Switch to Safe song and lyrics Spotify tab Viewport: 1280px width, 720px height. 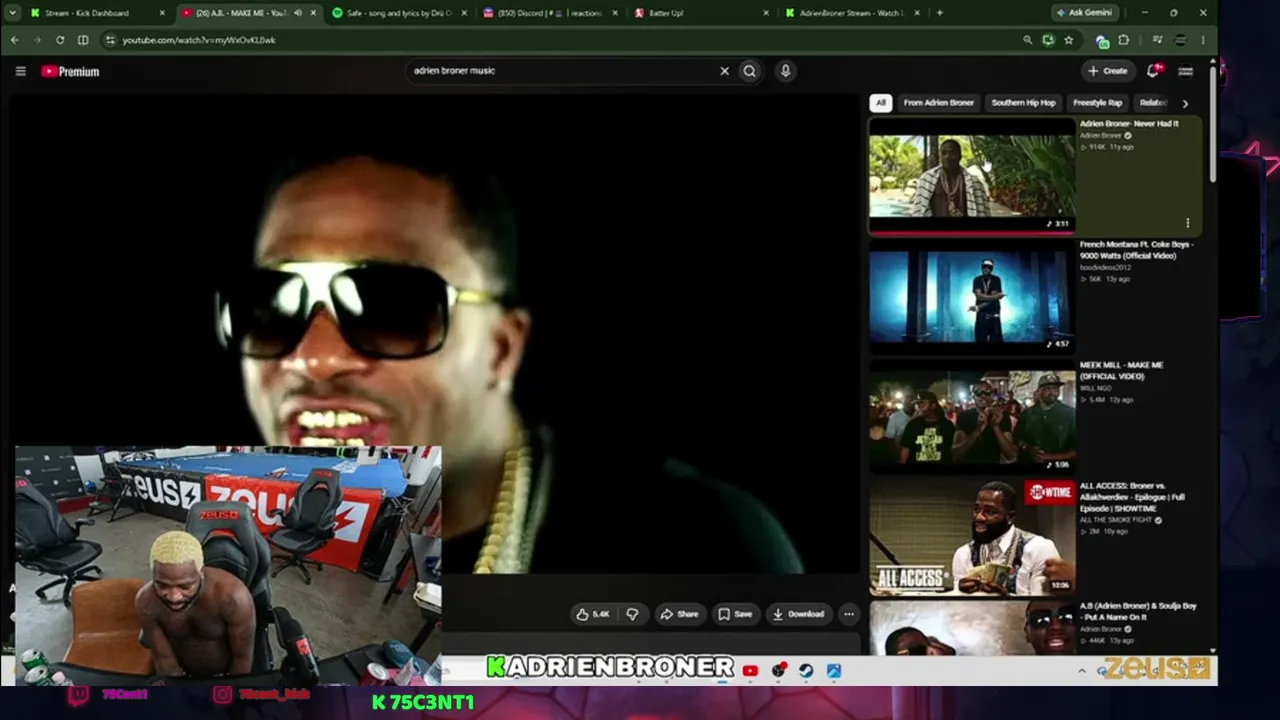(x=399, y=13)
